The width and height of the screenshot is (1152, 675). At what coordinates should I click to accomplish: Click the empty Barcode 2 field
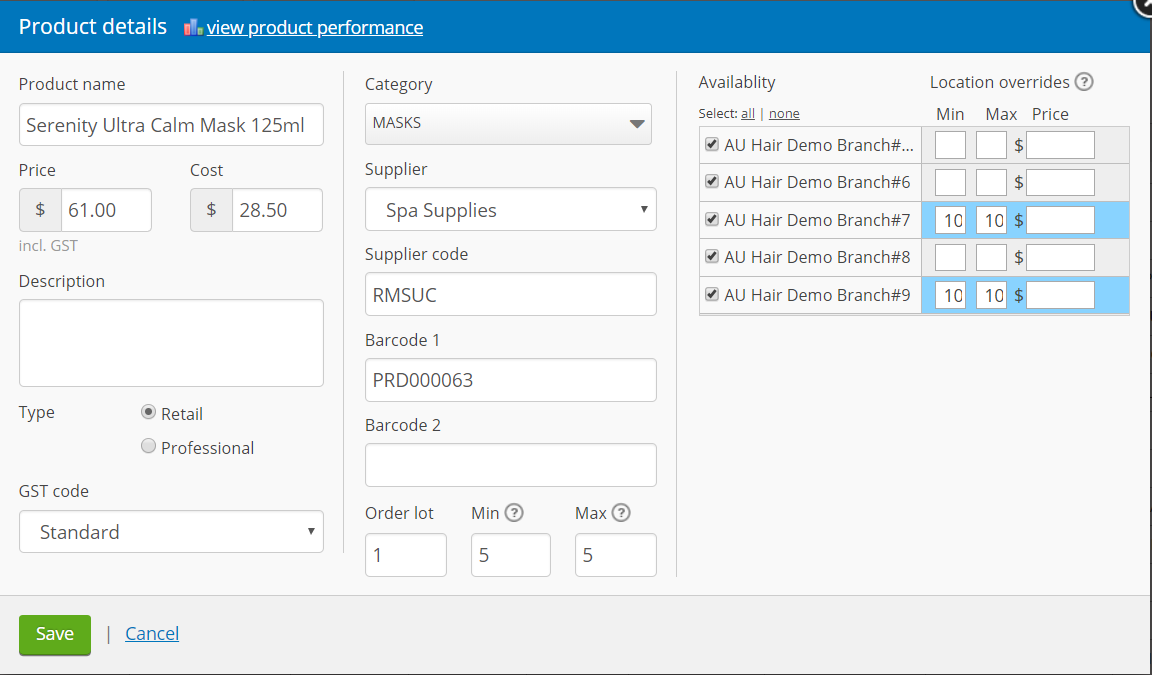511,465
